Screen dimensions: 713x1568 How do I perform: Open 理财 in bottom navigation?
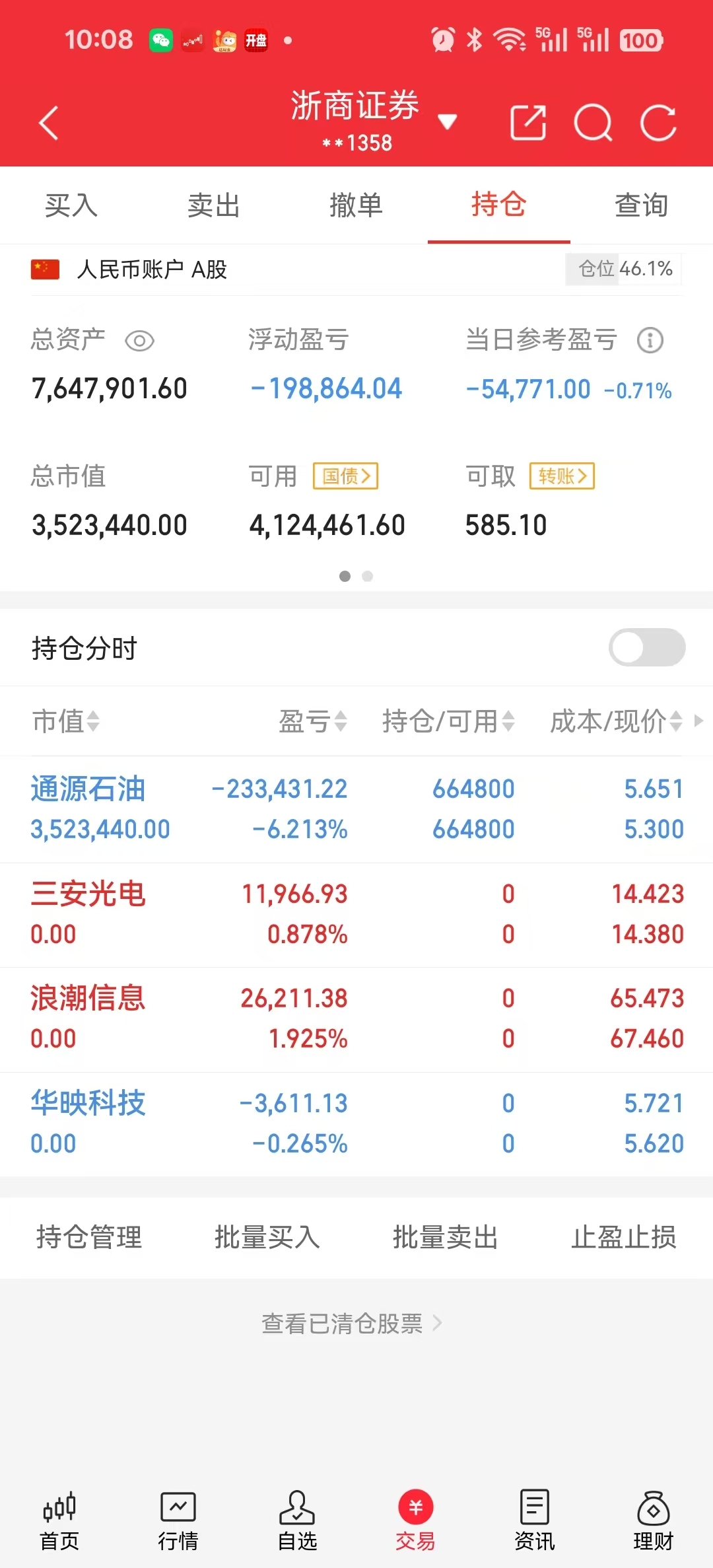(x=654, y=1521)
